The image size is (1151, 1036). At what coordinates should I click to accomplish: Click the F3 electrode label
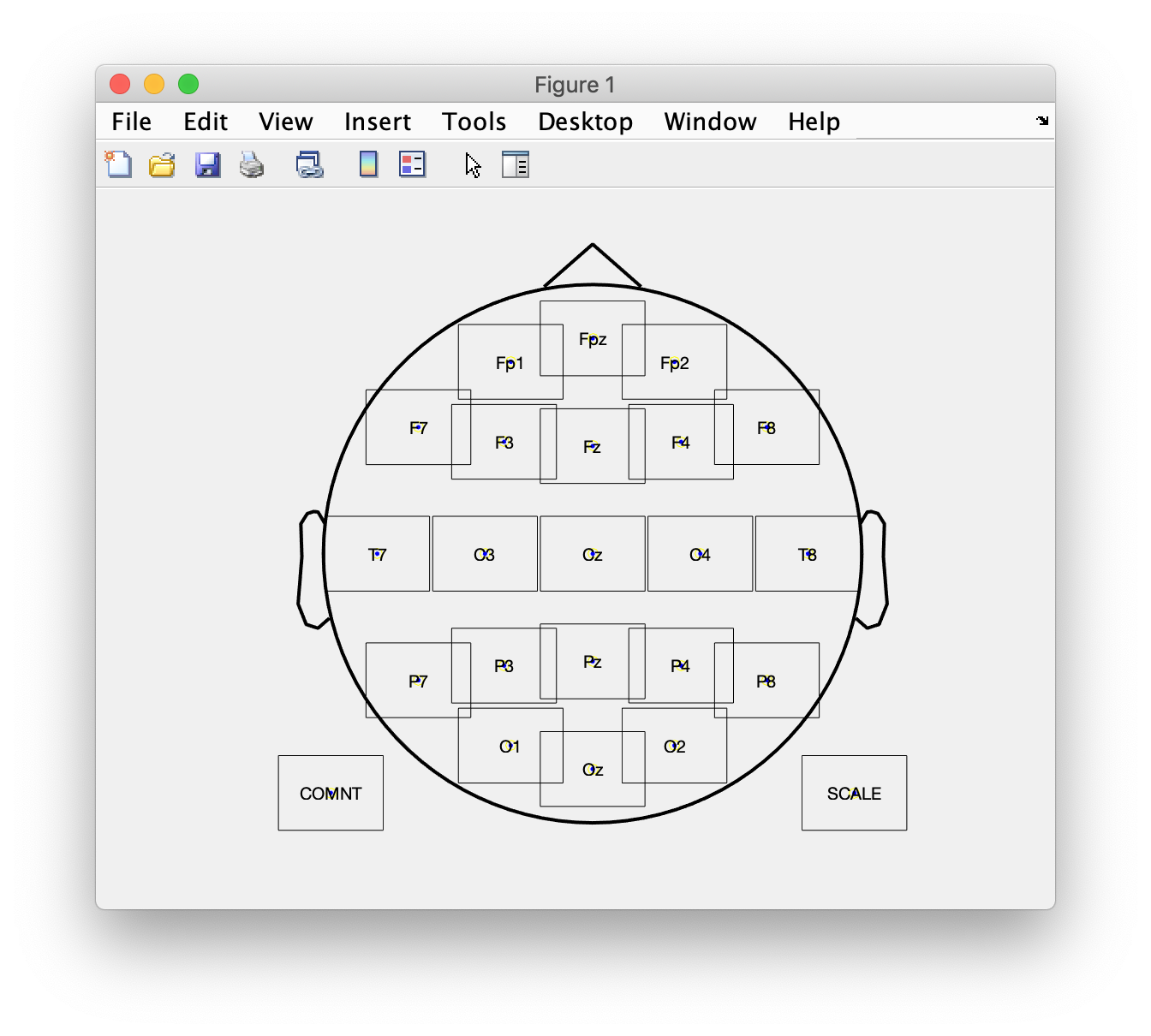pos(504,443)
